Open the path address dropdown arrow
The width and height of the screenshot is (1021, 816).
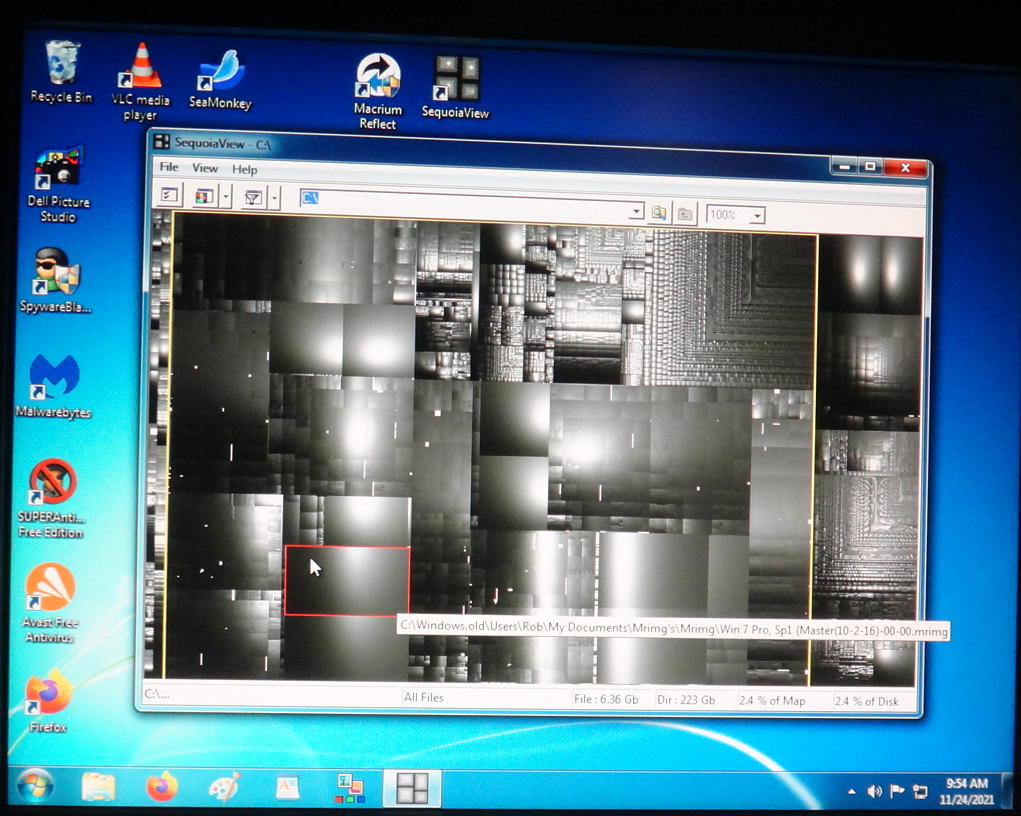point(636,211)
